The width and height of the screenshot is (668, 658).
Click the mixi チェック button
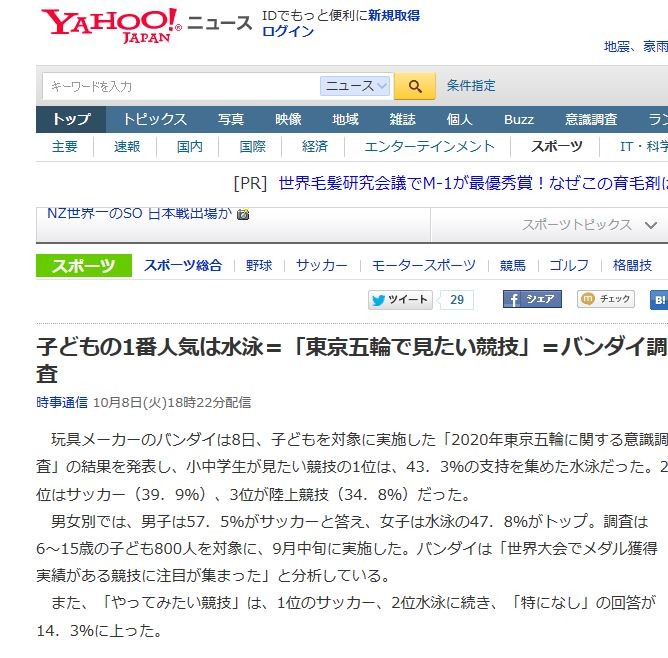[605, 299]
